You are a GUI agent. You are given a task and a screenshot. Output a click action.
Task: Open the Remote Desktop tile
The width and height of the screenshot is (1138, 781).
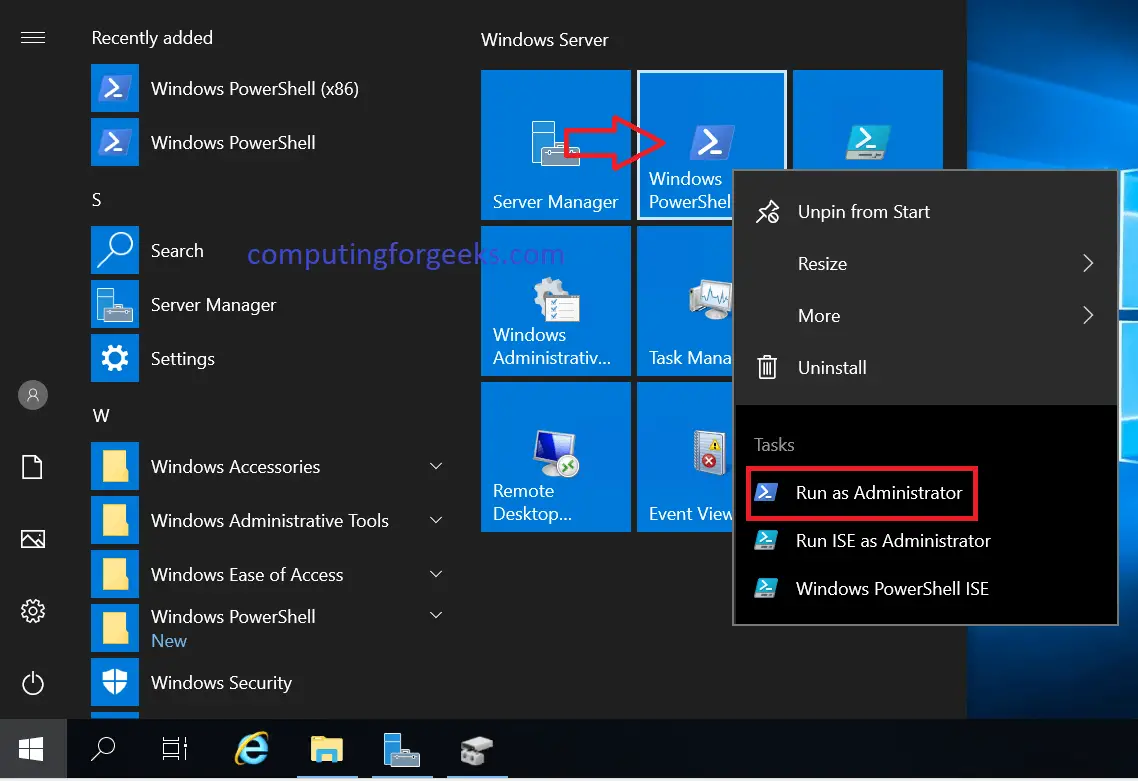(x=555, y=456)
